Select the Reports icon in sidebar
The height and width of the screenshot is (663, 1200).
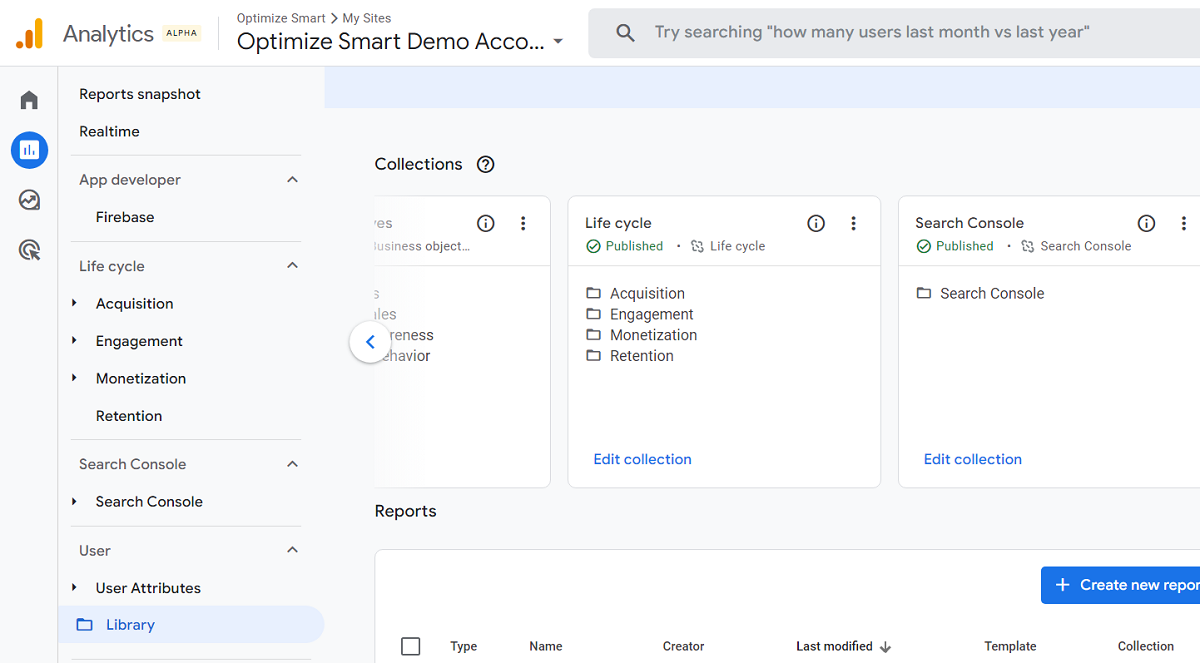pyautogui.click(x=28, y=150)
